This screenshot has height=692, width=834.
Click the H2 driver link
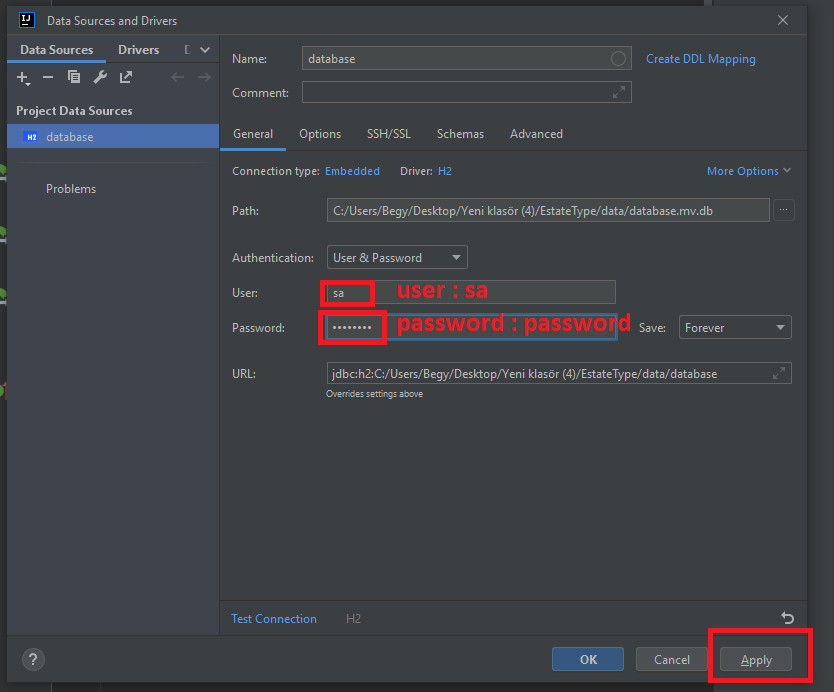(x=445, y=171)
